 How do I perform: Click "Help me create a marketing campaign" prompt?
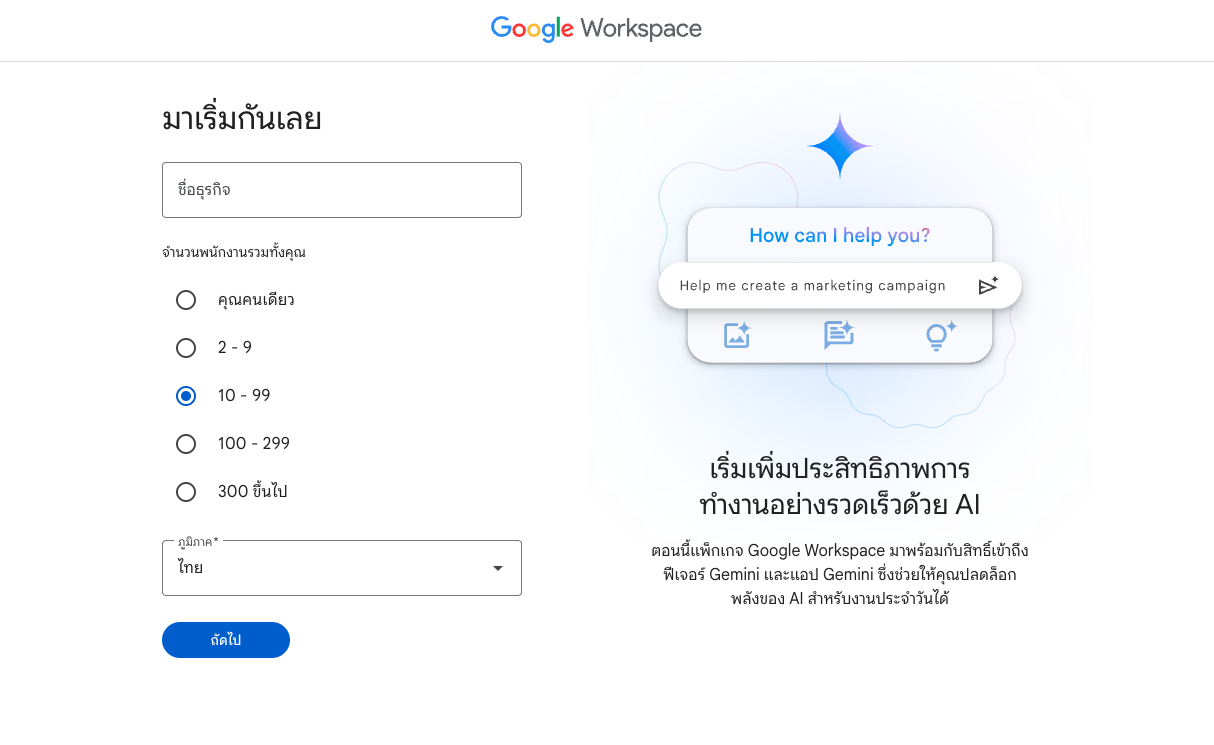click(x=812, y=286)
